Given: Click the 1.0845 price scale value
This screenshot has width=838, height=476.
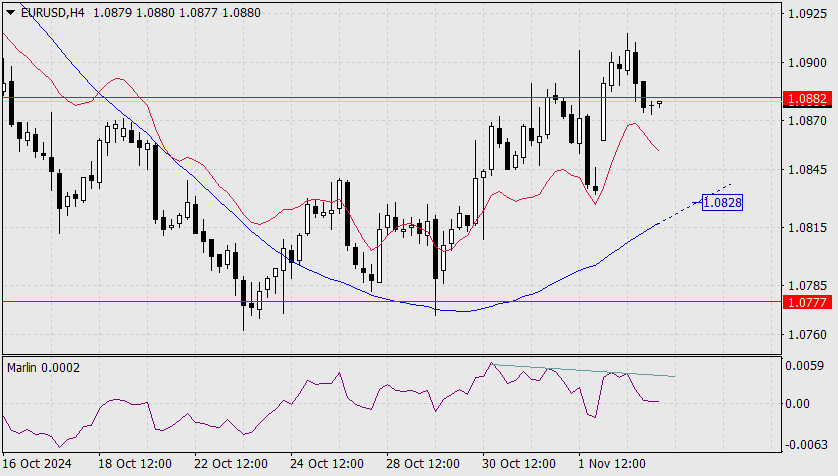Looking at the screenshot, I should [808, 169].
